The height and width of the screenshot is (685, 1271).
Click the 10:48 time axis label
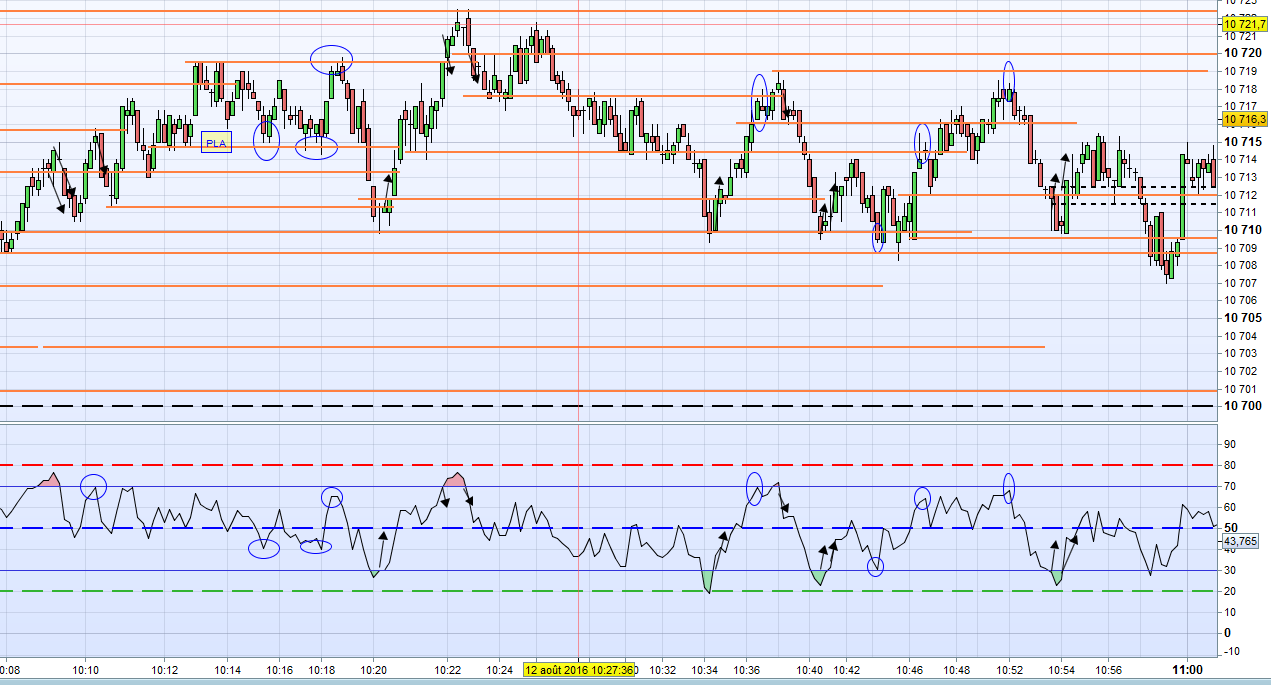(958, 670)
